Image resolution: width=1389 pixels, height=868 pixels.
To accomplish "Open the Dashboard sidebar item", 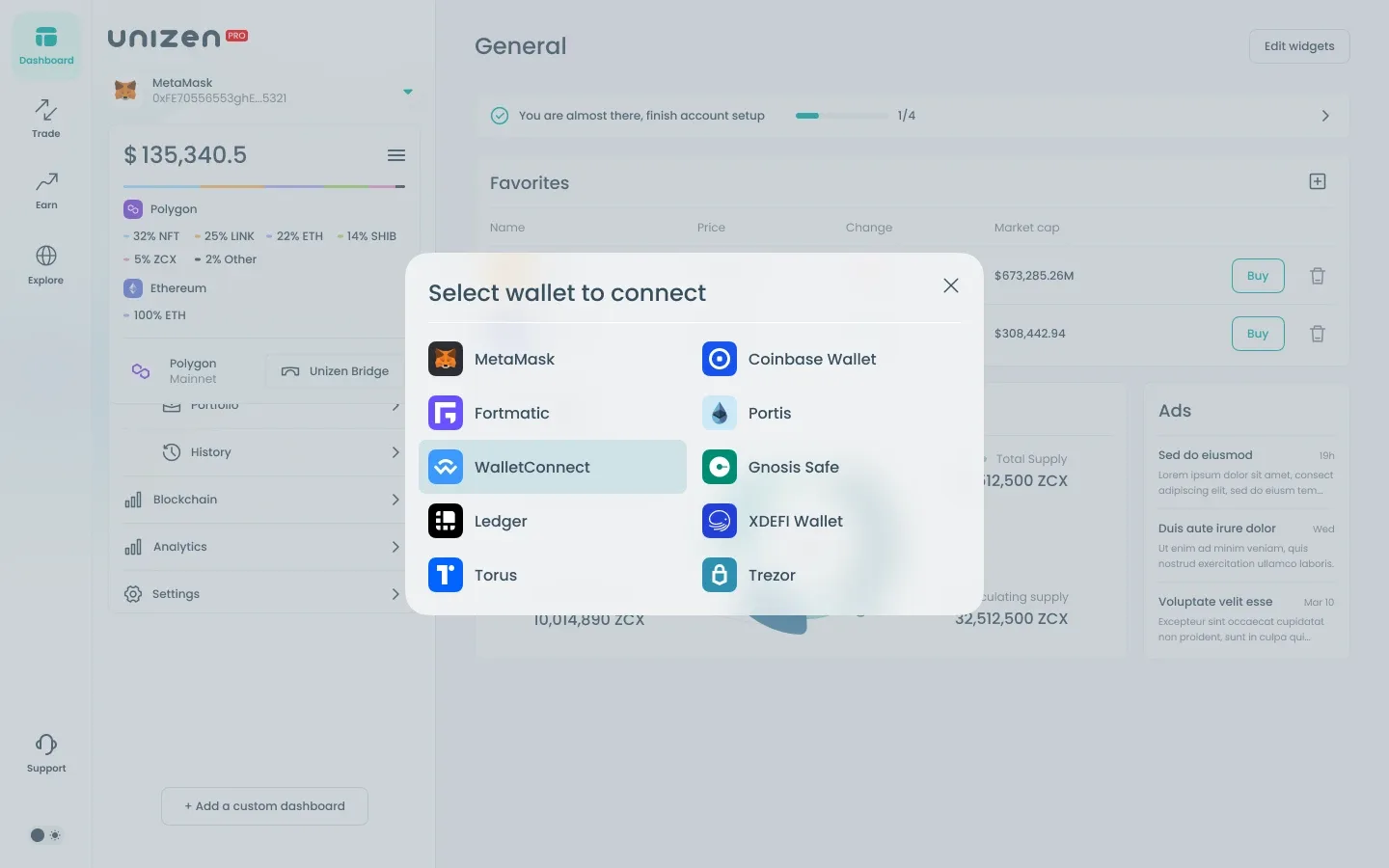I will tap(46, 45).
